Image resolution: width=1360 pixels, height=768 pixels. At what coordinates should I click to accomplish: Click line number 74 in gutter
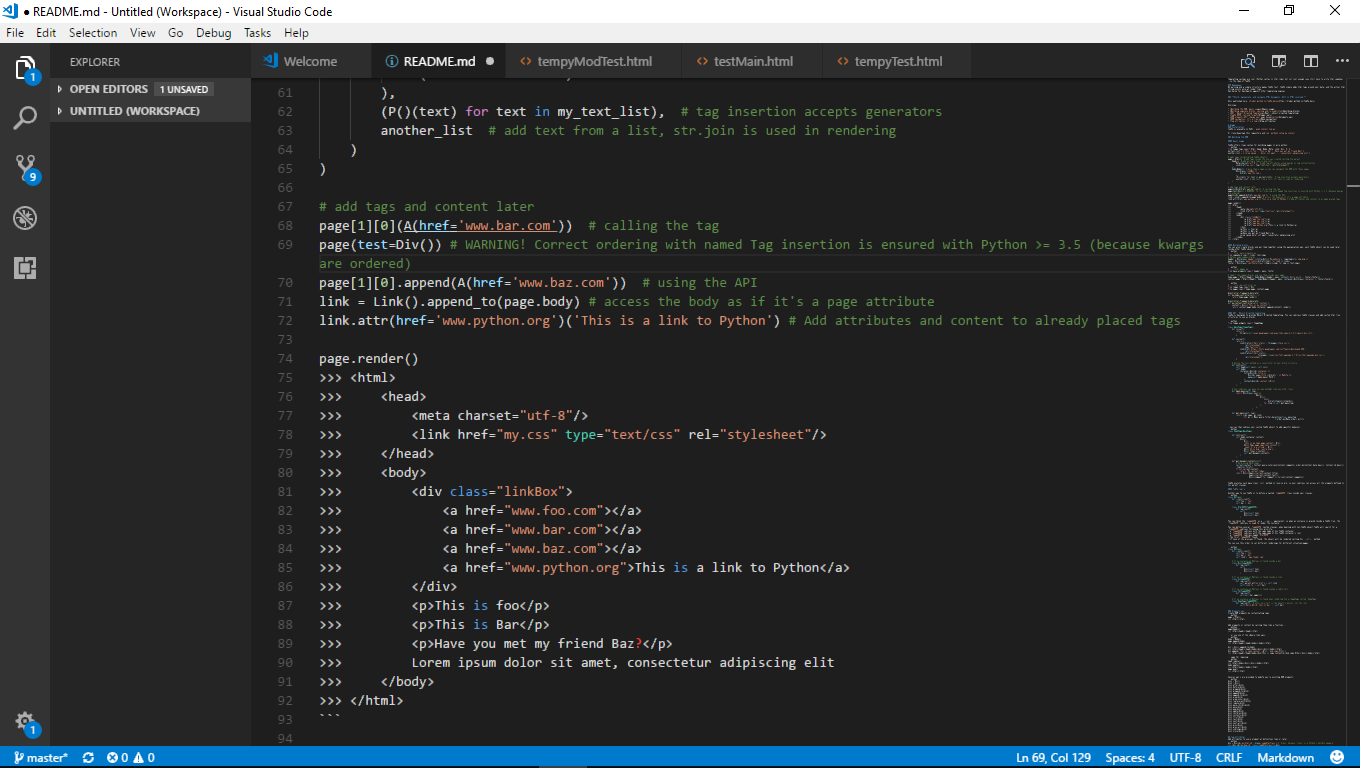click(285, 358)
